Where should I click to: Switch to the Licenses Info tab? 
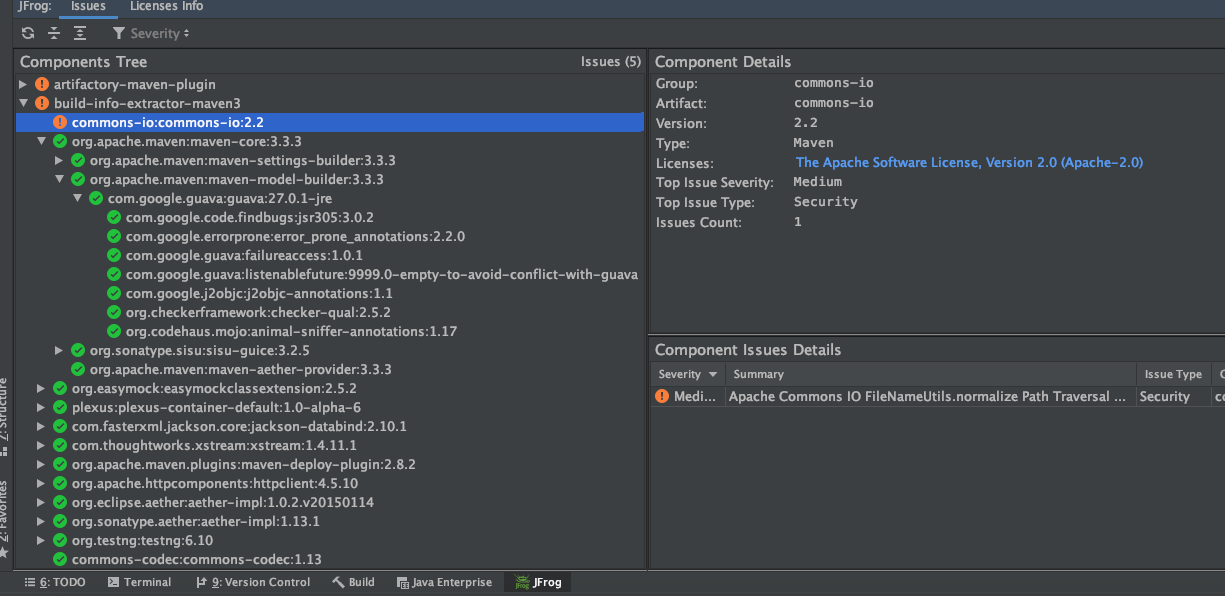pos(166,7)
